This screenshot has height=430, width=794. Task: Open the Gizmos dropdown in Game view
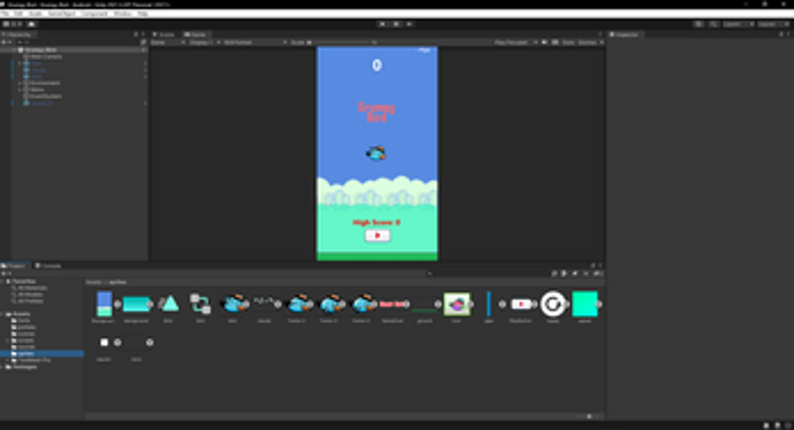click(x=590, y=43)
